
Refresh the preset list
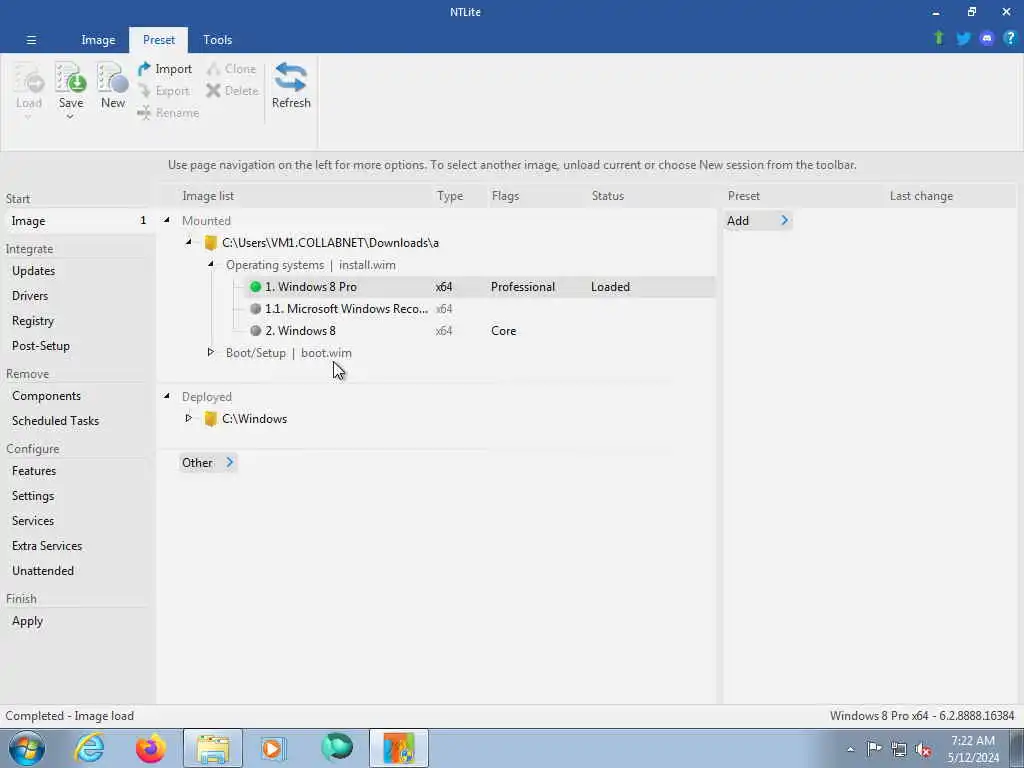pyautogui.click(x=291, y=86)
